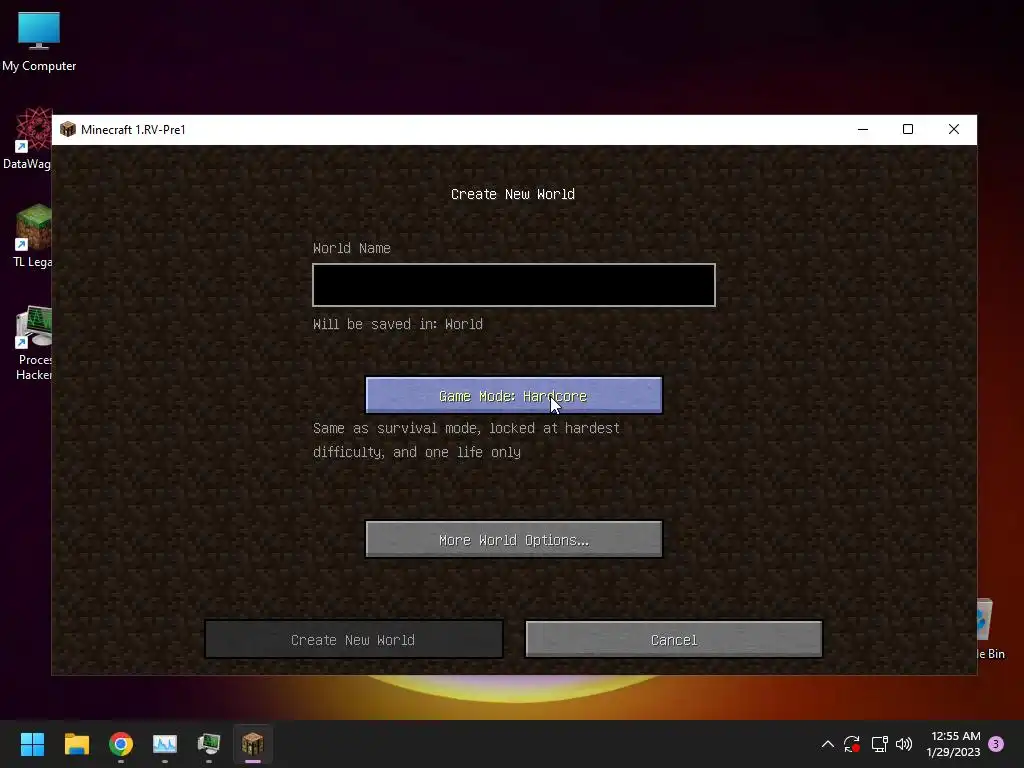Maximize the Minecraft window

[x=908, y=129]
